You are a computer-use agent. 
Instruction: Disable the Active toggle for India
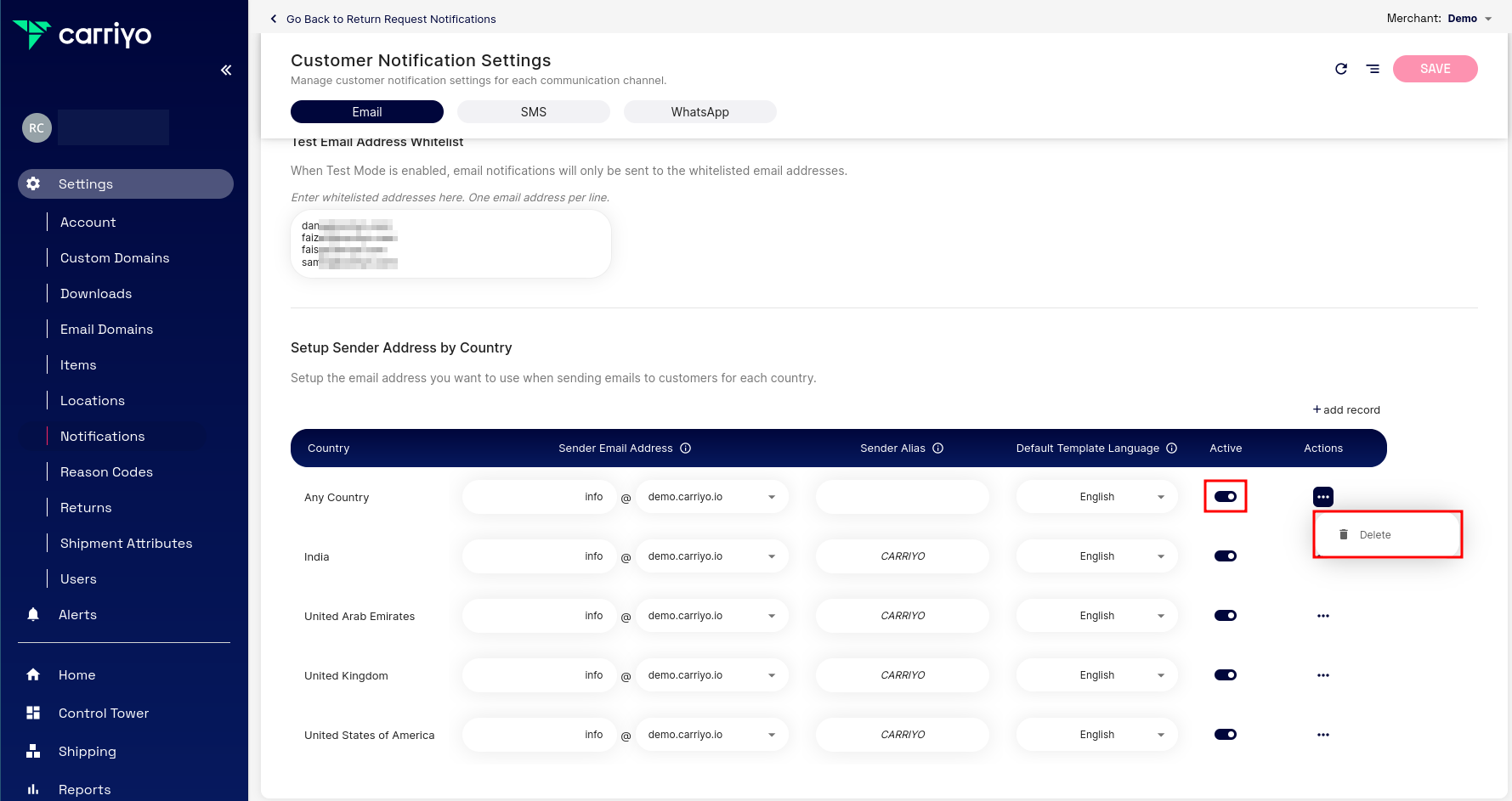click(x=1225, y=556)
